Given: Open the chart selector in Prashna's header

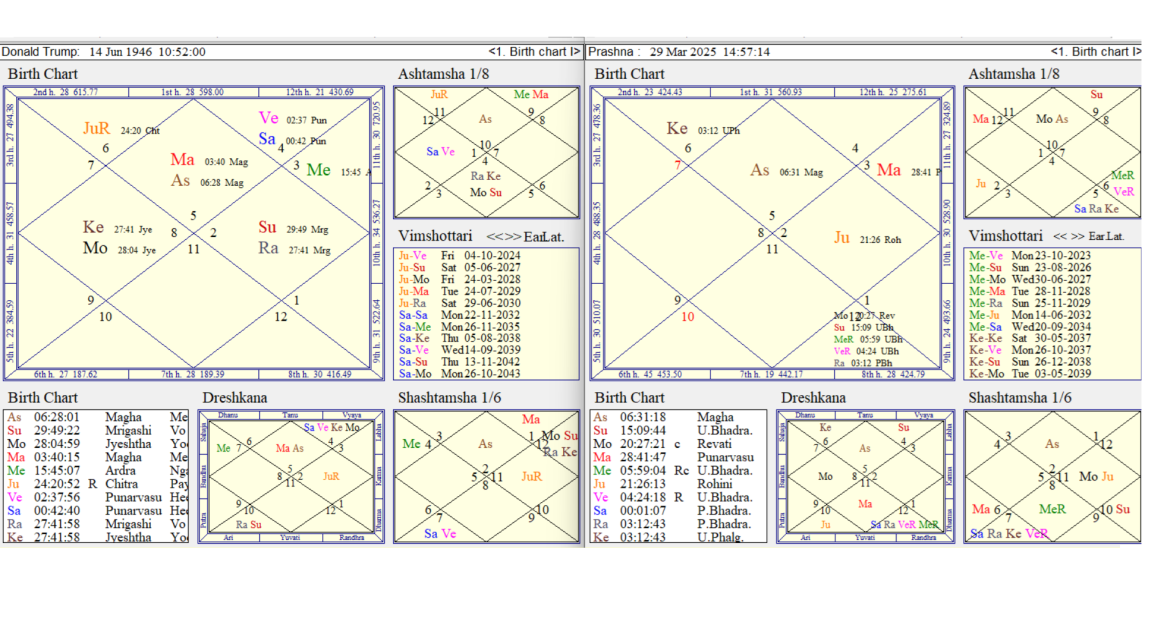Looking at the screenshot, I should pyautogui.click(x=1096, y=51).
